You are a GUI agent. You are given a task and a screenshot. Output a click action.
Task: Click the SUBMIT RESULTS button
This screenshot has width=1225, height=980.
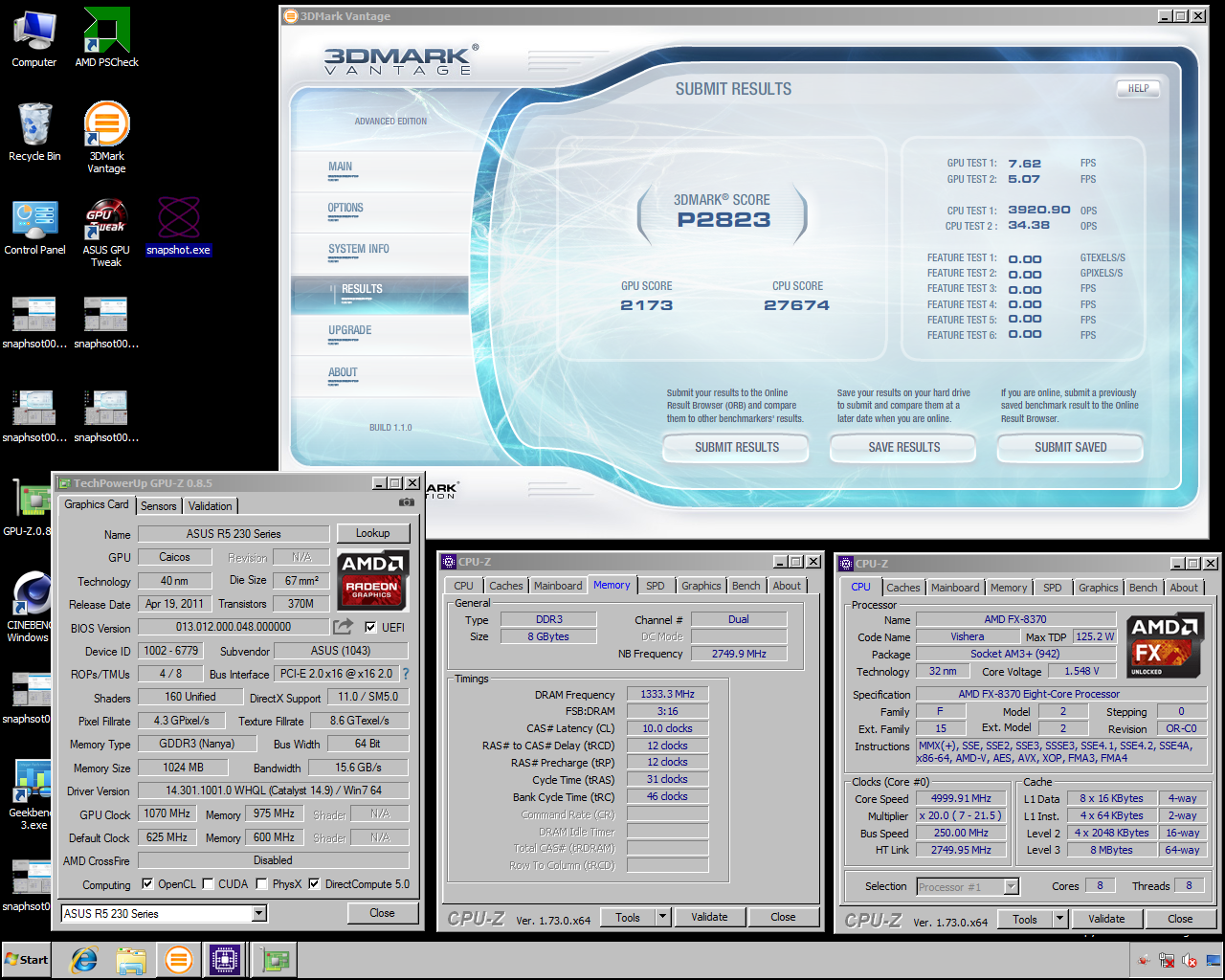click(x=737, y=447)
